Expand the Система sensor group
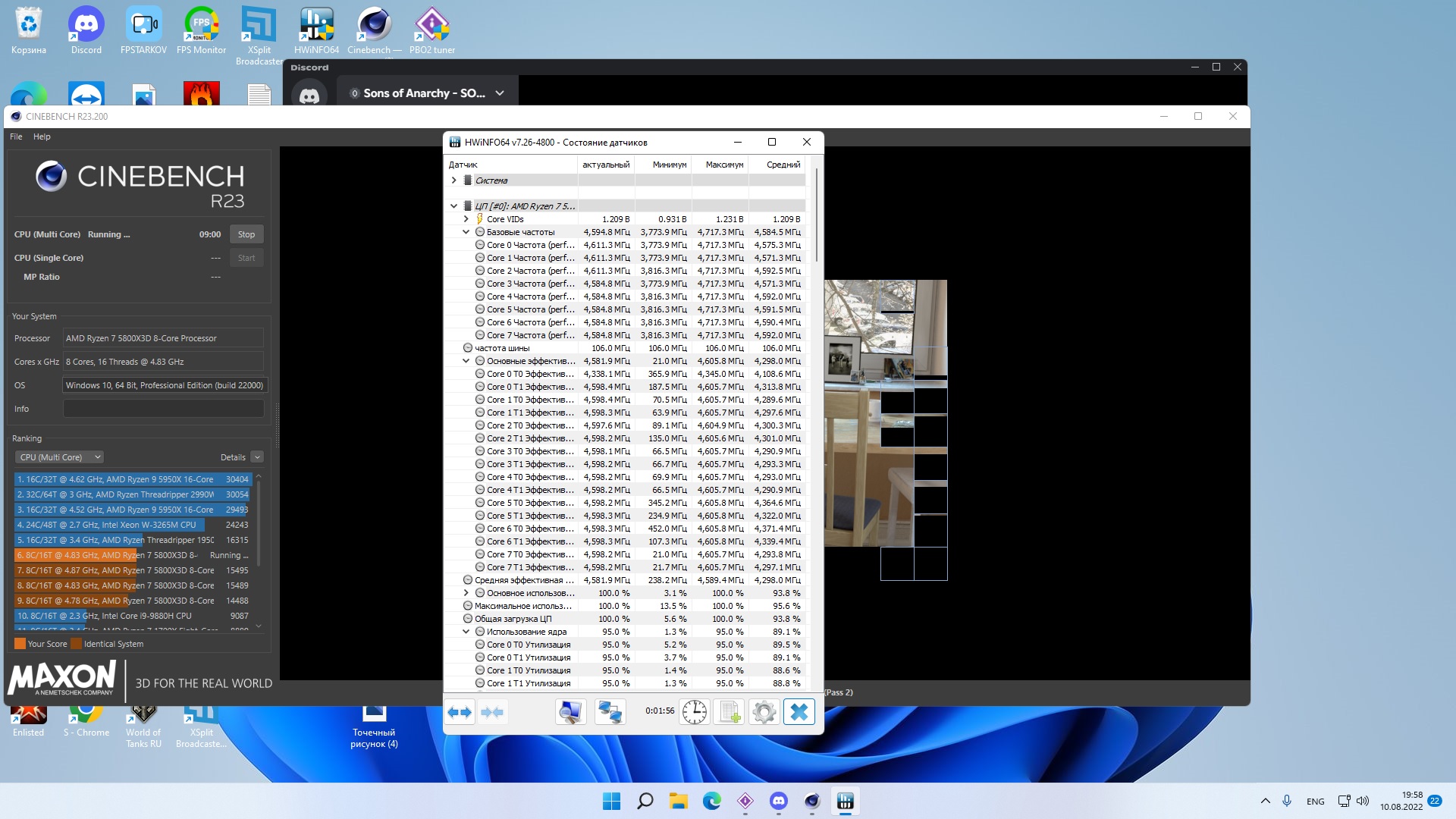The height and width of the screenshot is (819, 1456). tap(454, 180)
